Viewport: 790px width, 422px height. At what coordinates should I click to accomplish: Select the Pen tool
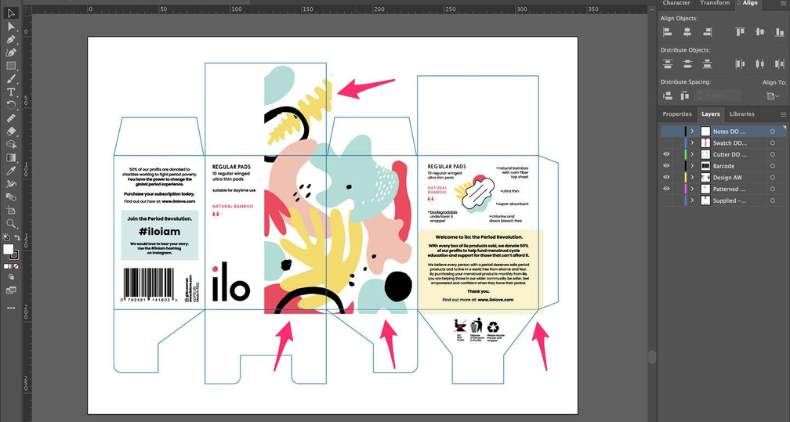click(11, 39)
